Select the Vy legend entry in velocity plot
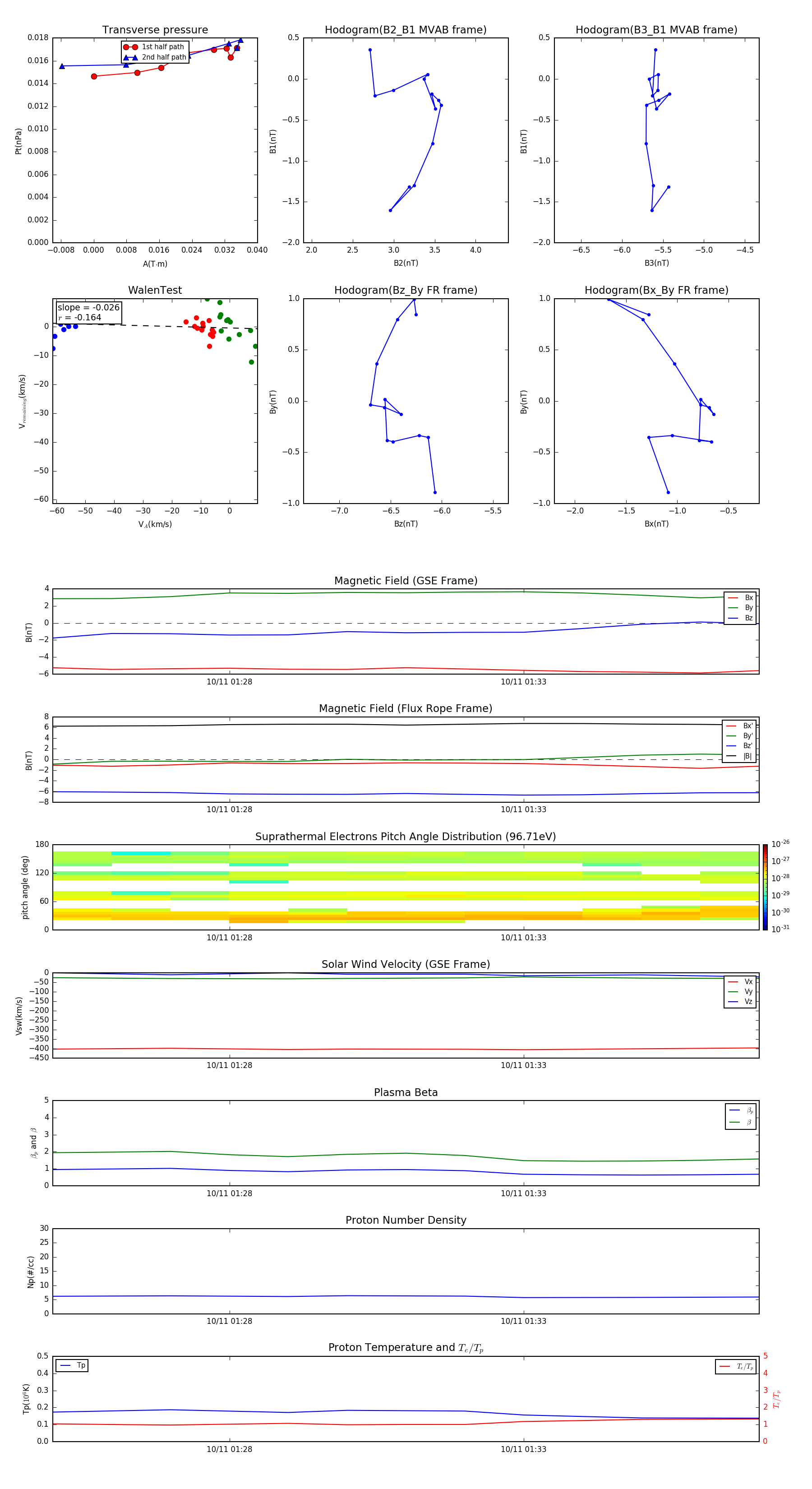This screenshot has width=812, height=1489. tap(740, 992)
